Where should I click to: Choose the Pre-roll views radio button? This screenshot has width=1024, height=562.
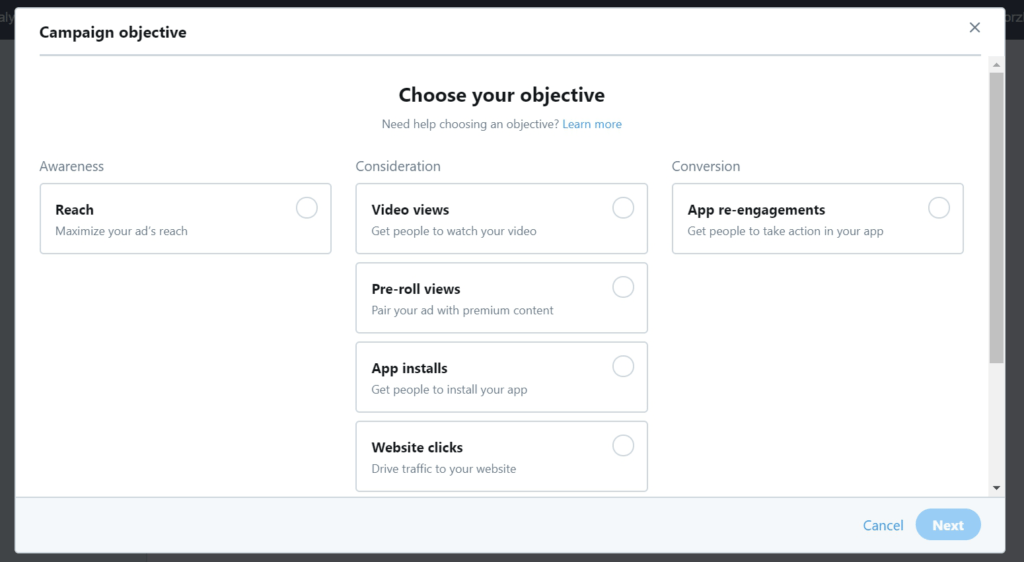click(623, 287)
